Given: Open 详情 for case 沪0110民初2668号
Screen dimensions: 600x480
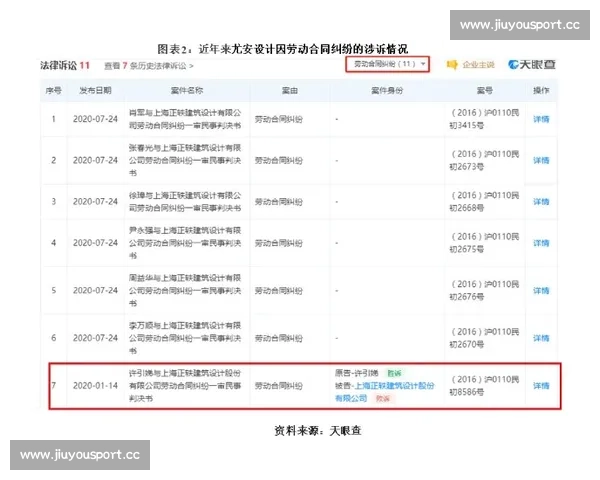Looking at the screenshot, I should pos(541,201).
